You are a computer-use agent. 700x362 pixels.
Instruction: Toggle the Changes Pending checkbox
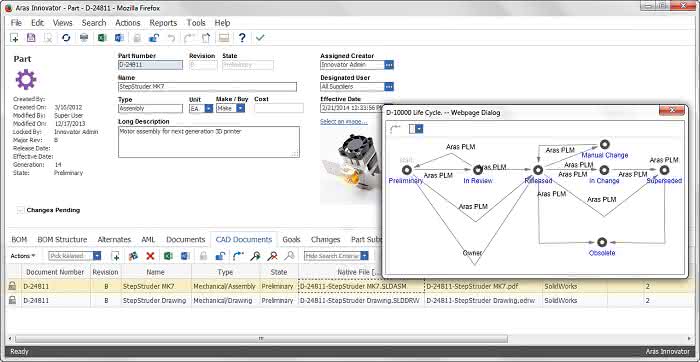[21, 210]
